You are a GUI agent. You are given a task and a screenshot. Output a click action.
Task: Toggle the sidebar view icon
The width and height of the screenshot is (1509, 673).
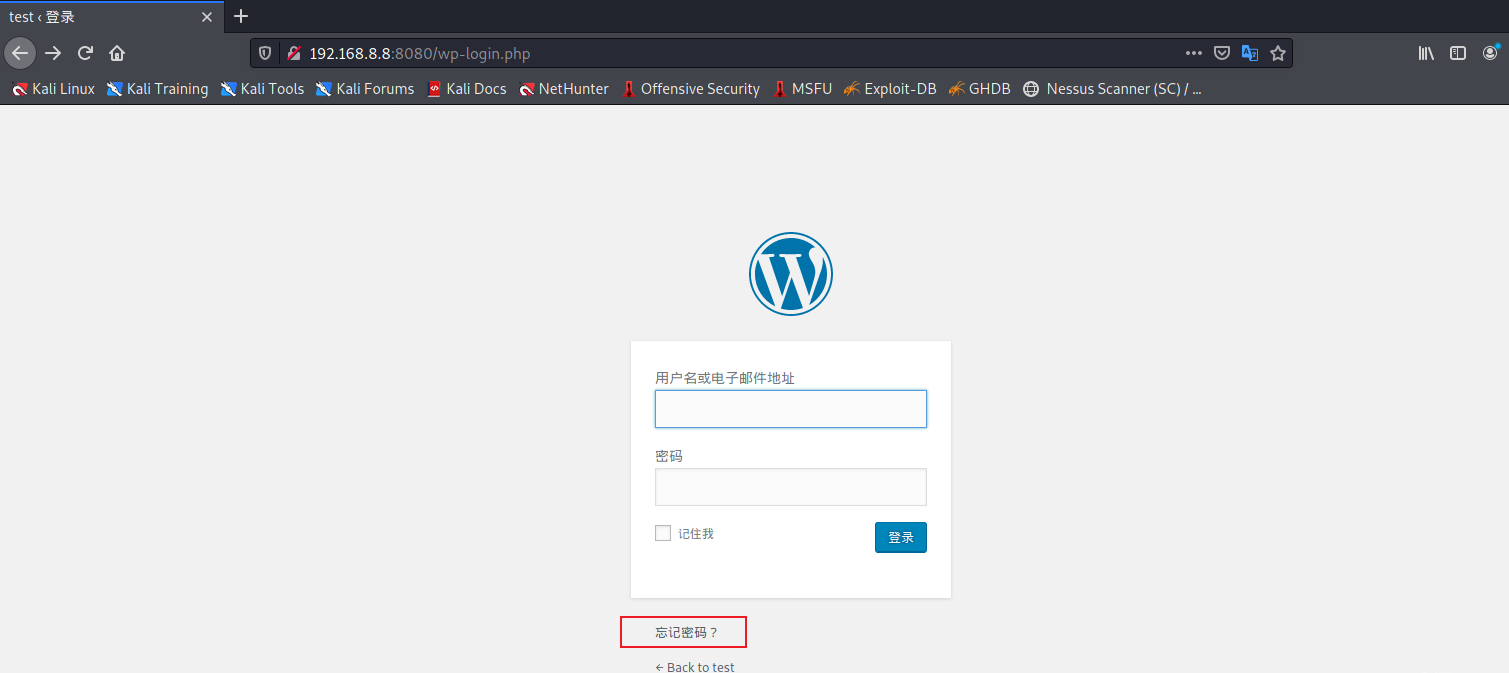tap(1458, 53)
